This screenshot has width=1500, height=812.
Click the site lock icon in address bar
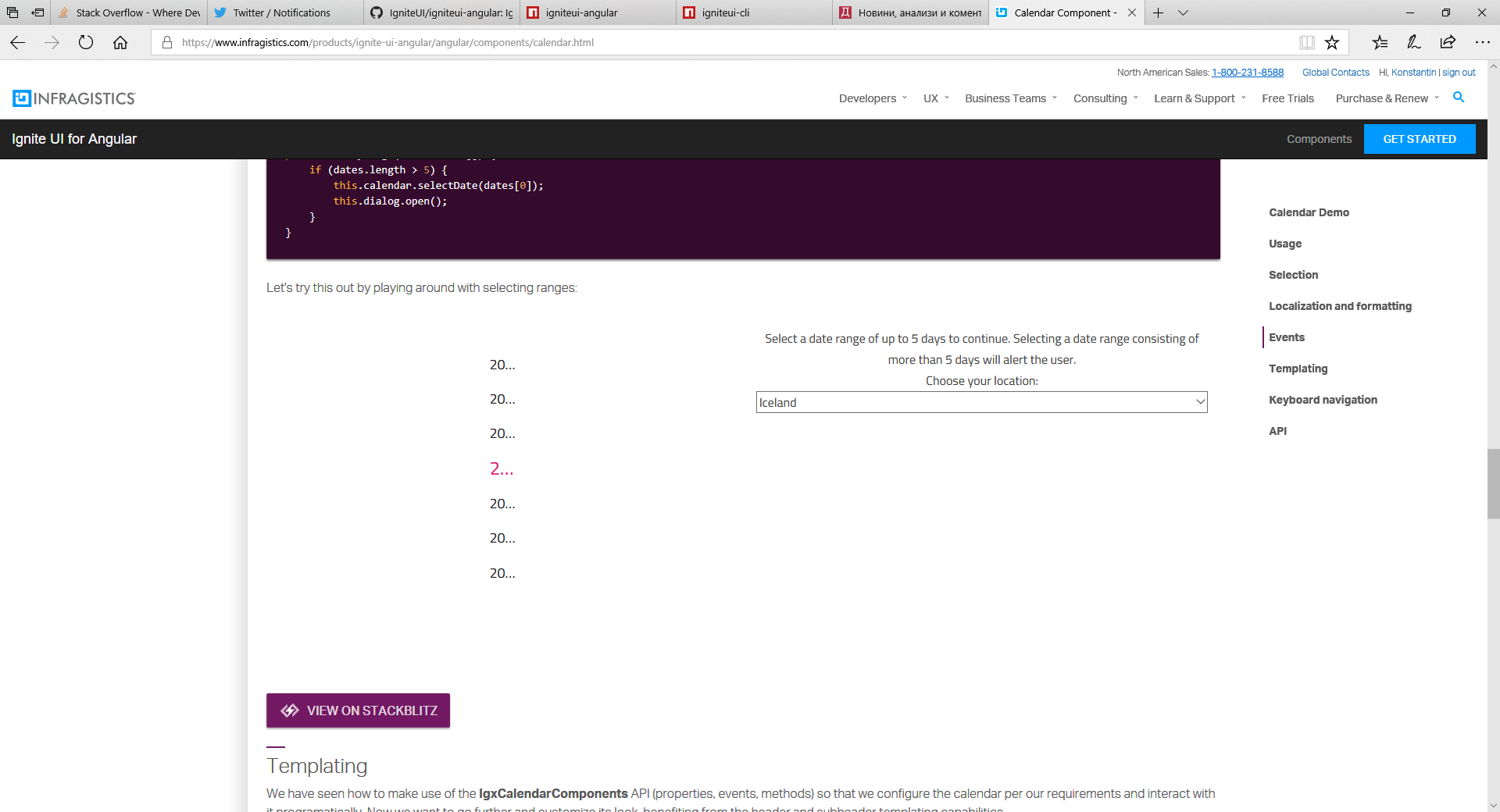click(166, 43)
